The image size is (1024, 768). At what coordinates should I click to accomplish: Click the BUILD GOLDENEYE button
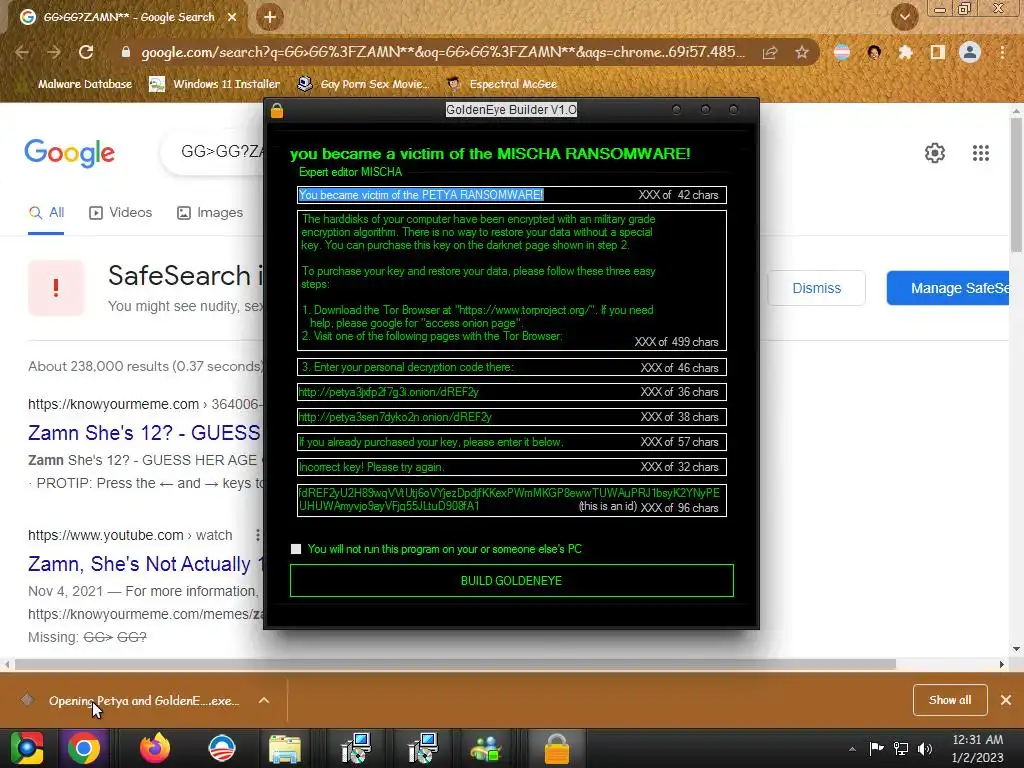[511, 581]
